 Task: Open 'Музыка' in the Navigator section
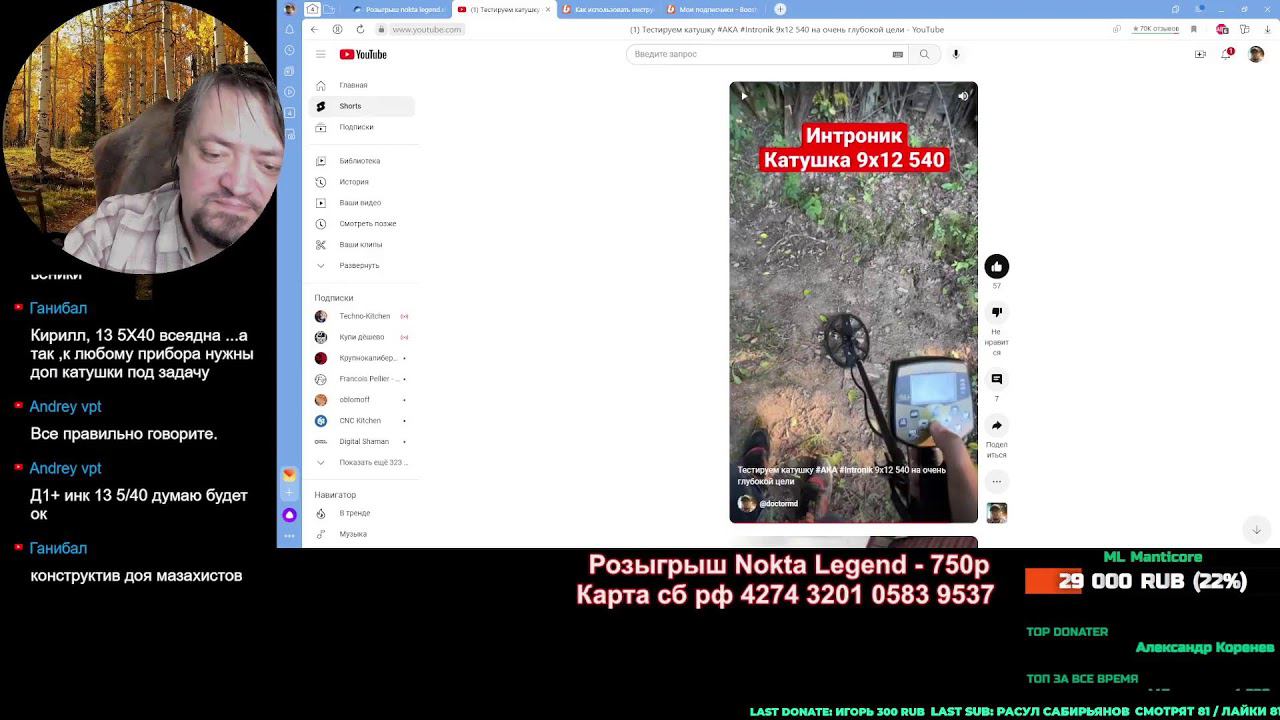tap(362, 534)
